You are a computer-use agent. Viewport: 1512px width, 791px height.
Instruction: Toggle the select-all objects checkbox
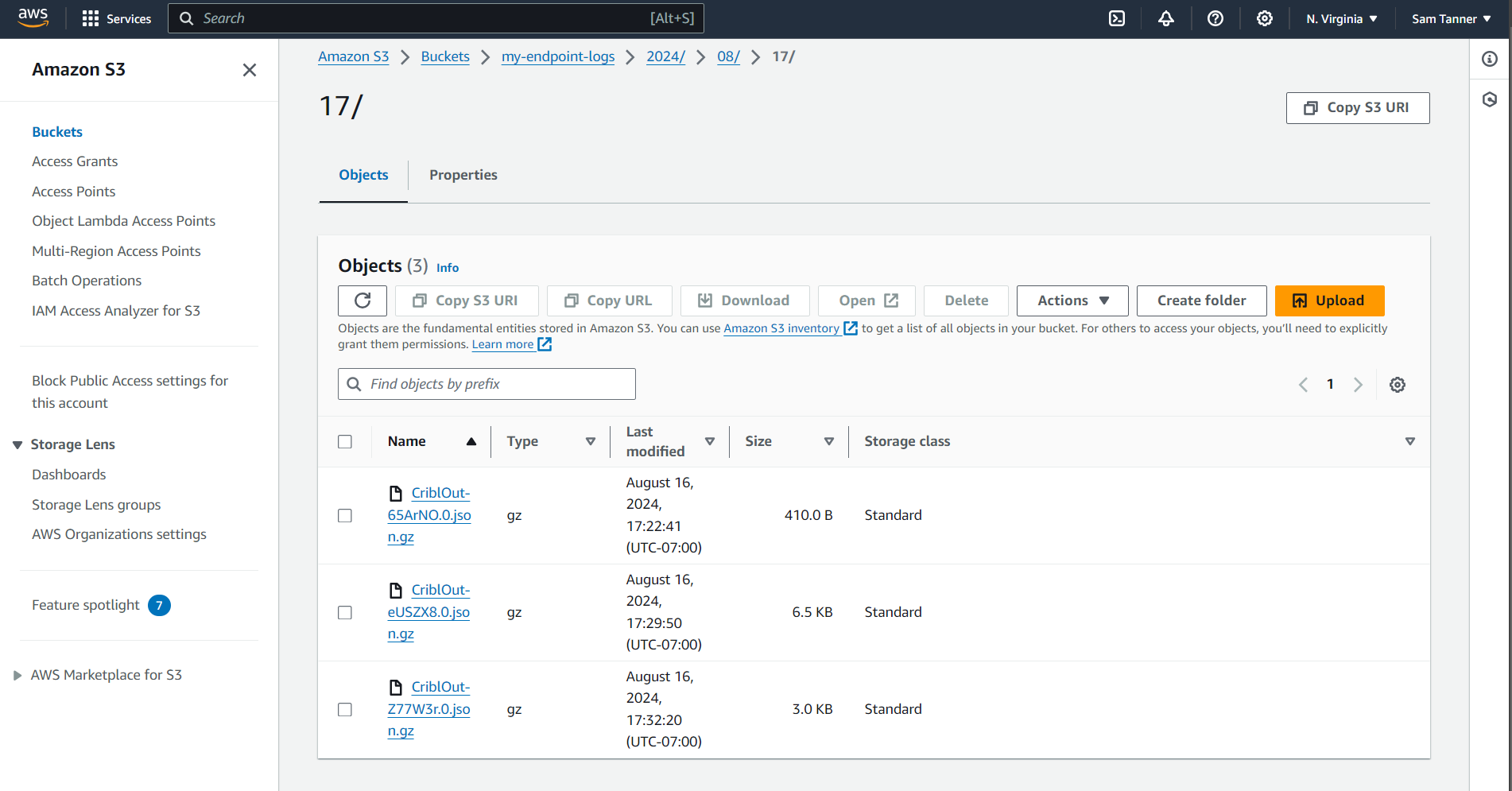(345, 441)
